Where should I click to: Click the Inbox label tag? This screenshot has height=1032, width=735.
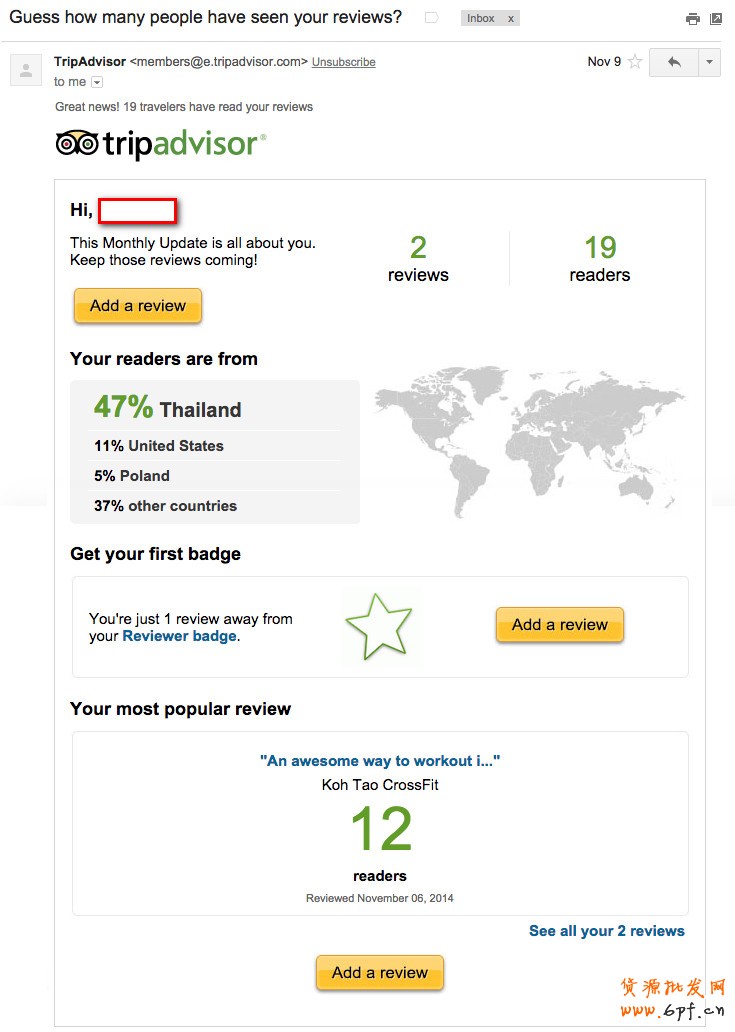(x=481, y=19)
